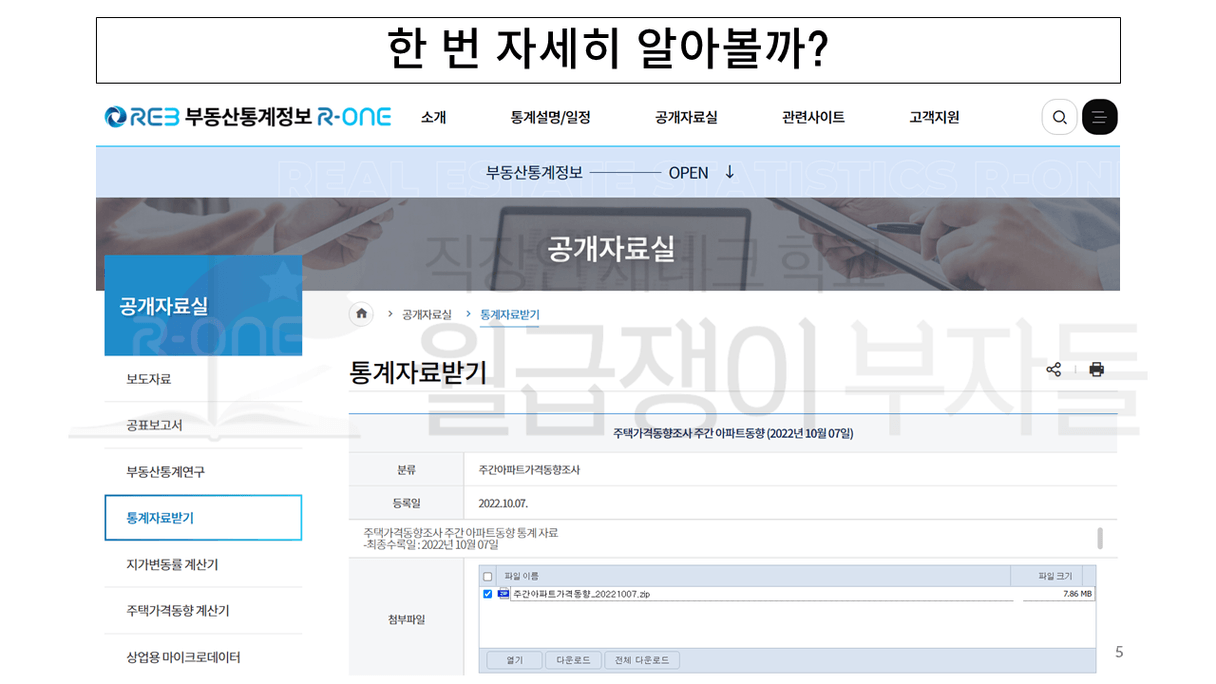The image size is (1216, 684).
Task: Click the share icon
Action: [1053, 369]
